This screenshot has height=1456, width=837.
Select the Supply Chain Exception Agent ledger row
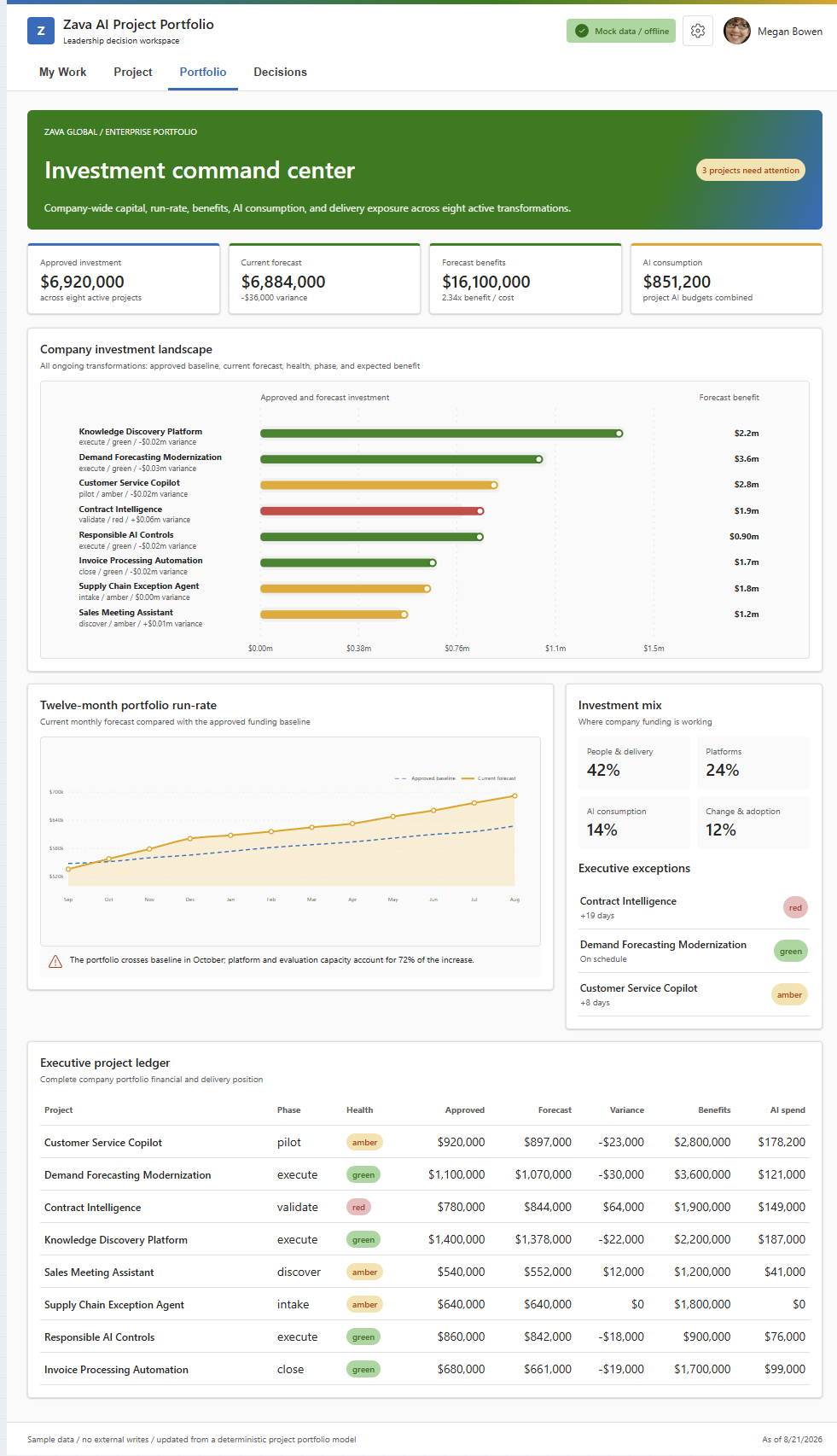coord(425,1304)
